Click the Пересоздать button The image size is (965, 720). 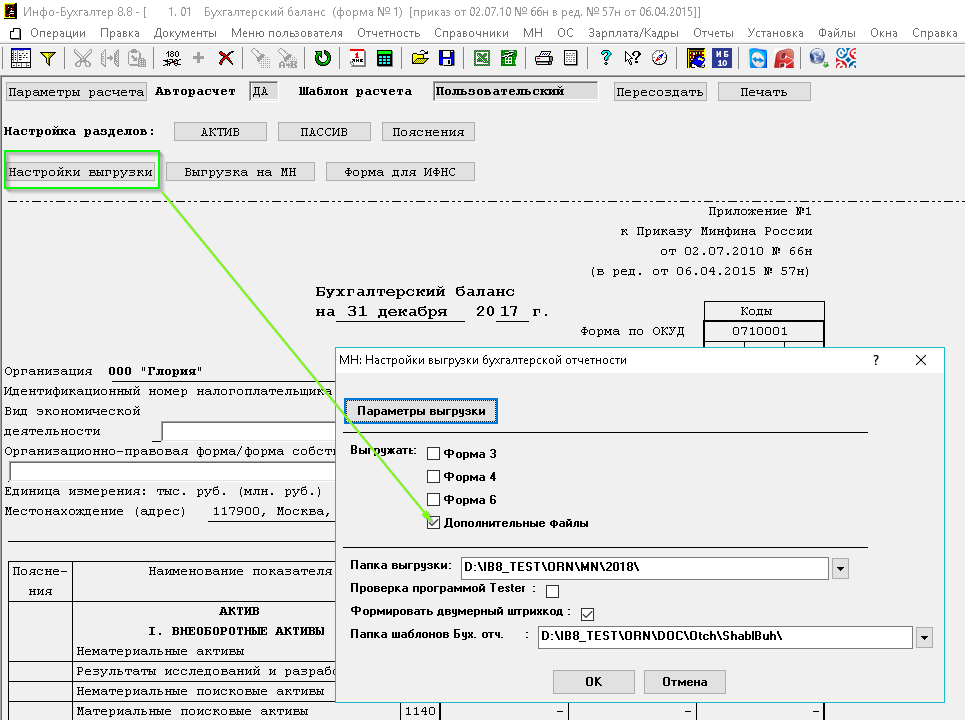[x=660, y=92]
